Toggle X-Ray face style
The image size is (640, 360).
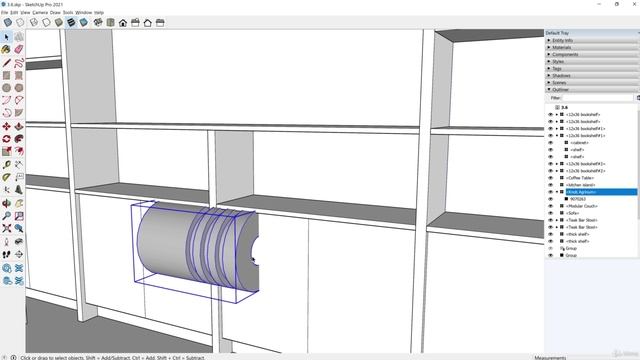coord(8,22)
